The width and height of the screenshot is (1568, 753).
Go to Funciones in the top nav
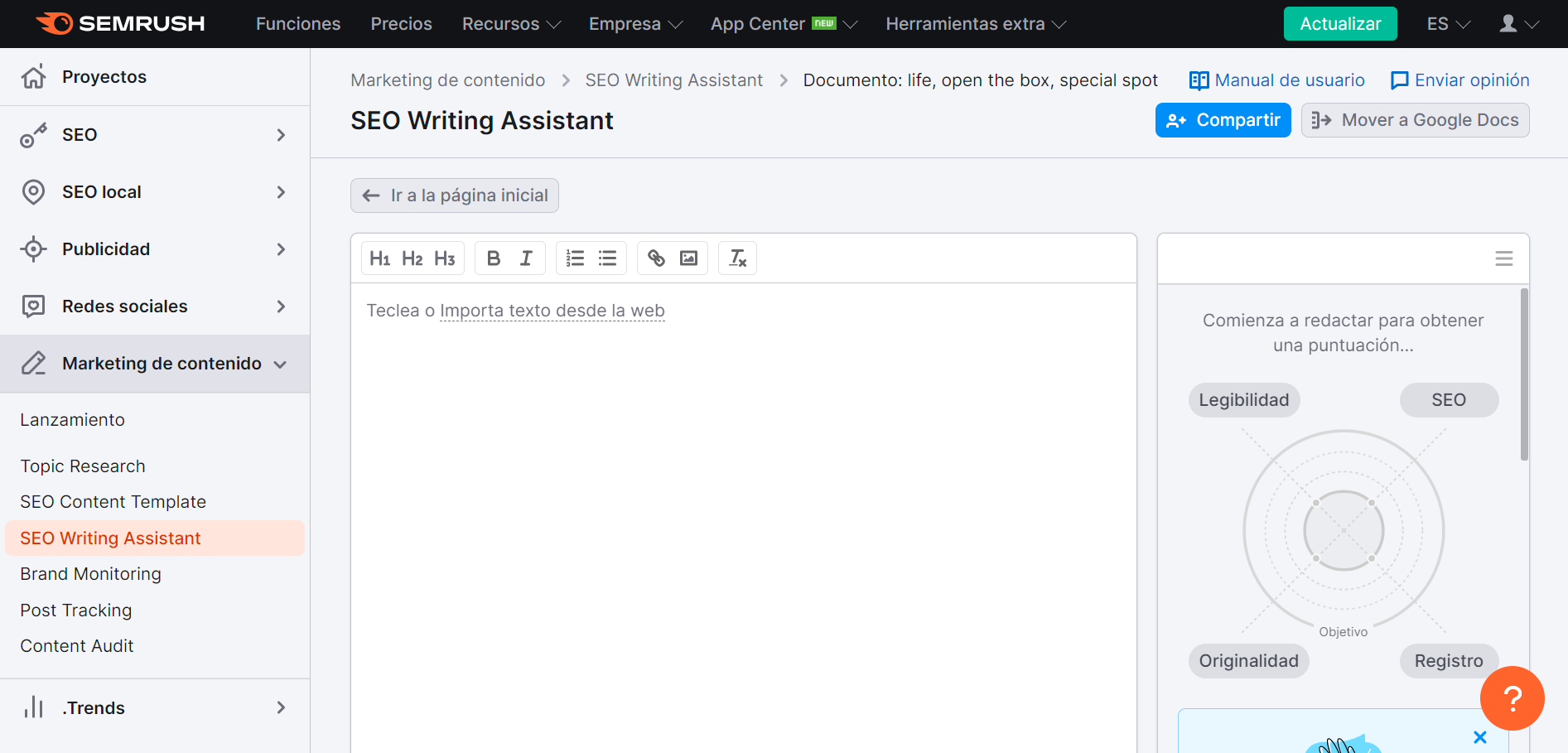[x=298, y=24]
